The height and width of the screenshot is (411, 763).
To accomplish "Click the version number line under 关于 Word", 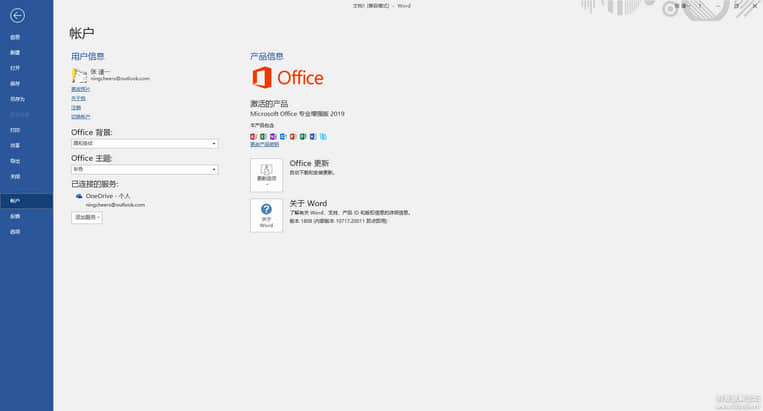I will pyautogui.click(x=338, y=221).
